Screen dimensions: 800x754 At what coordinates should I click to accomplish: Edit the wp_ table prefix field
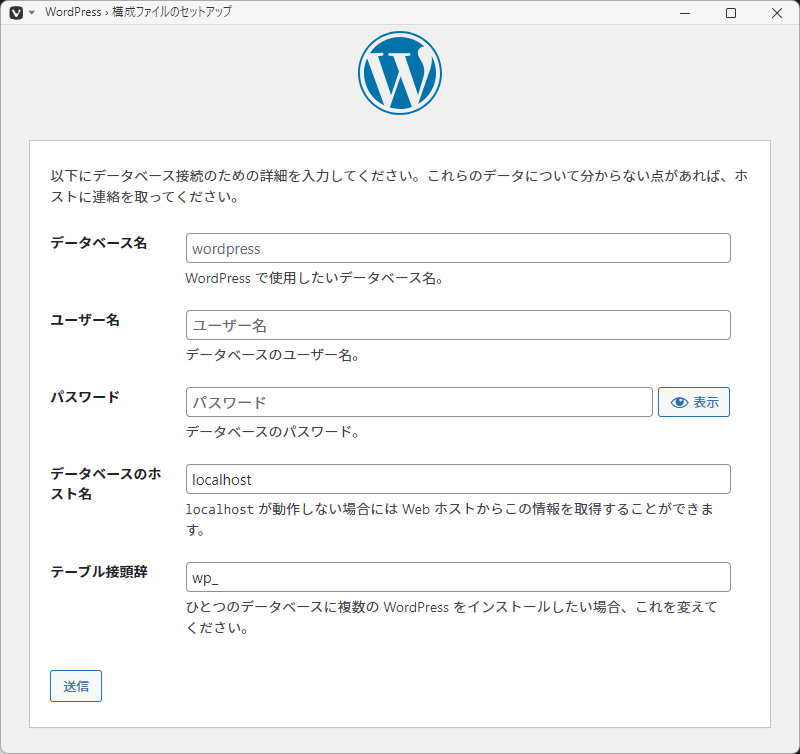[458, 577]
